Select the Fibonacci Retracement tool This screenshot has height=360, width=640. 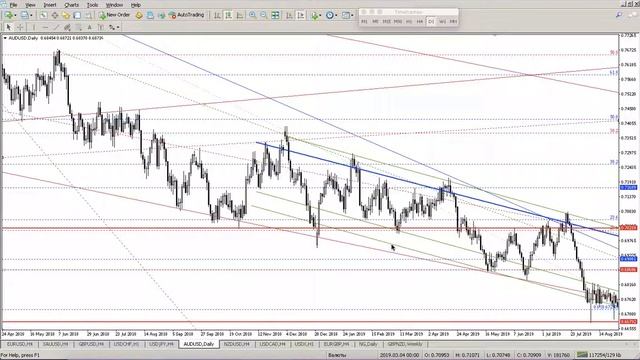[78, 27]
